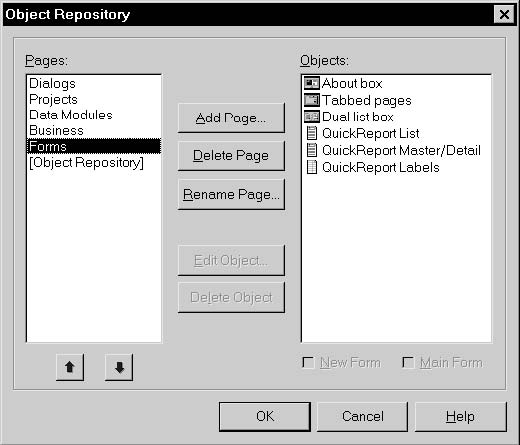Click the Add Page button
Viewport: 520px width, 445px height.
tap(231, 118)
